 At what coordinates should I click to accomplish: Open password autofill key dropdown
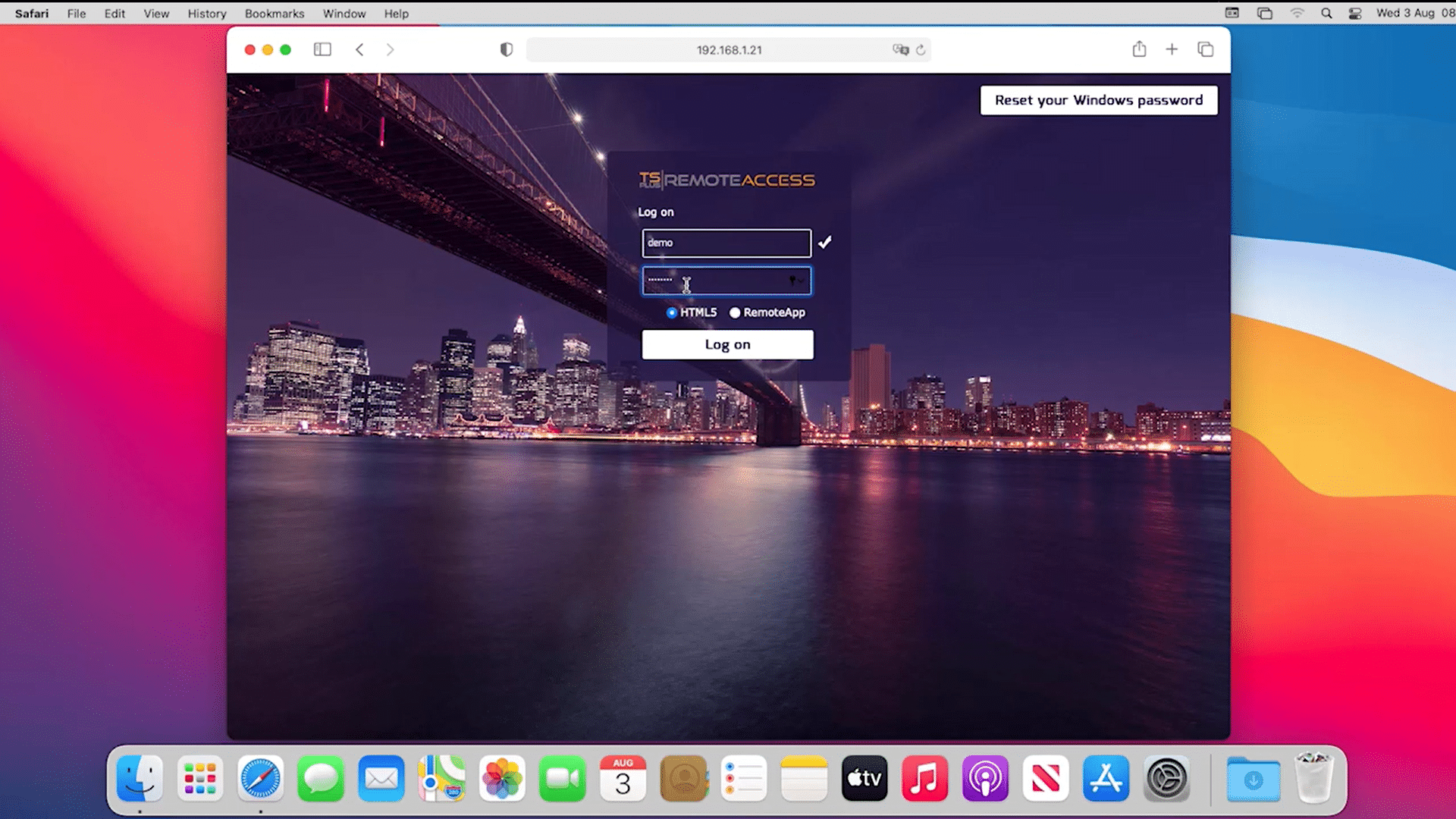(x=795, y=281)
